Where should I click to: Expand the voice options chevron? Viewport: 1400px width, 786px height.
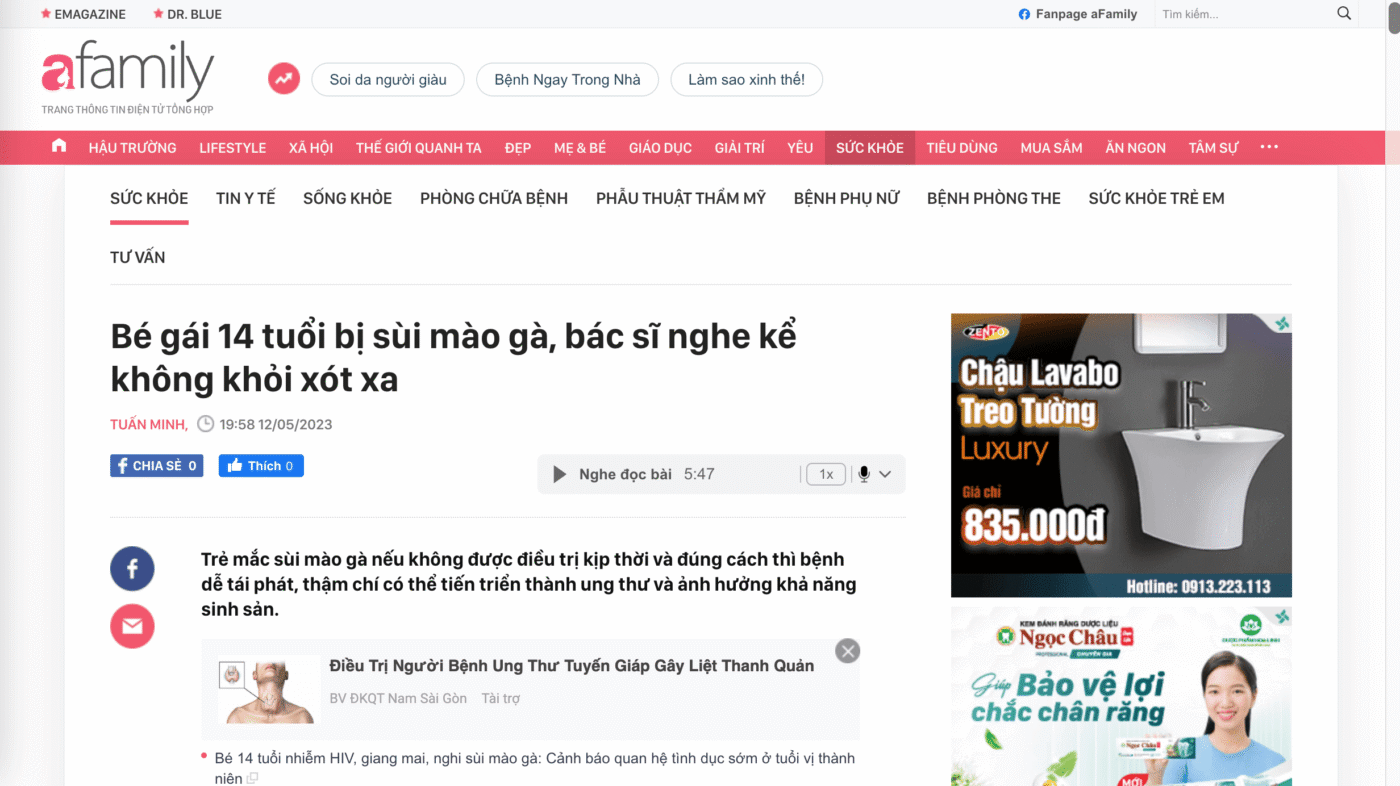click(885, 474)
